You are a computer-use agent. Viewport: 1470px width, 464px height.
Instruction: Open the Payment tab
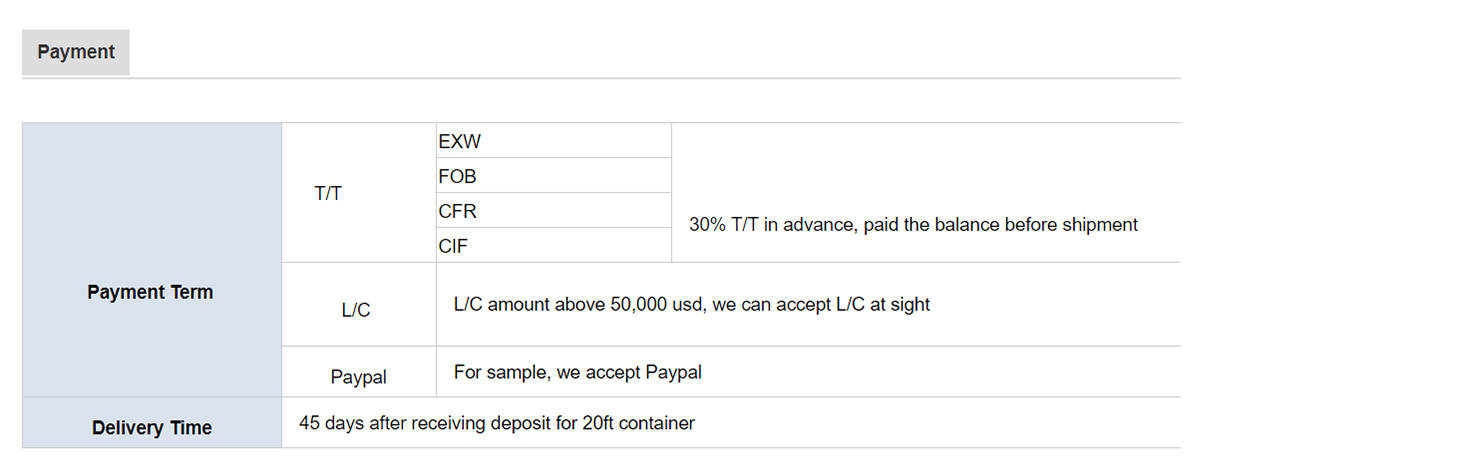coord(76,52)
